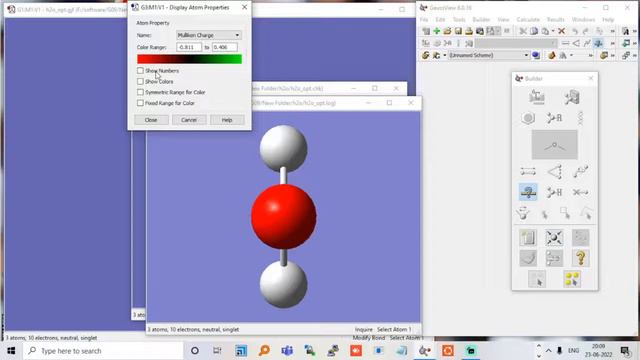
Task: Select the Inquire tool in Builder
Action: tap(528, 192)
